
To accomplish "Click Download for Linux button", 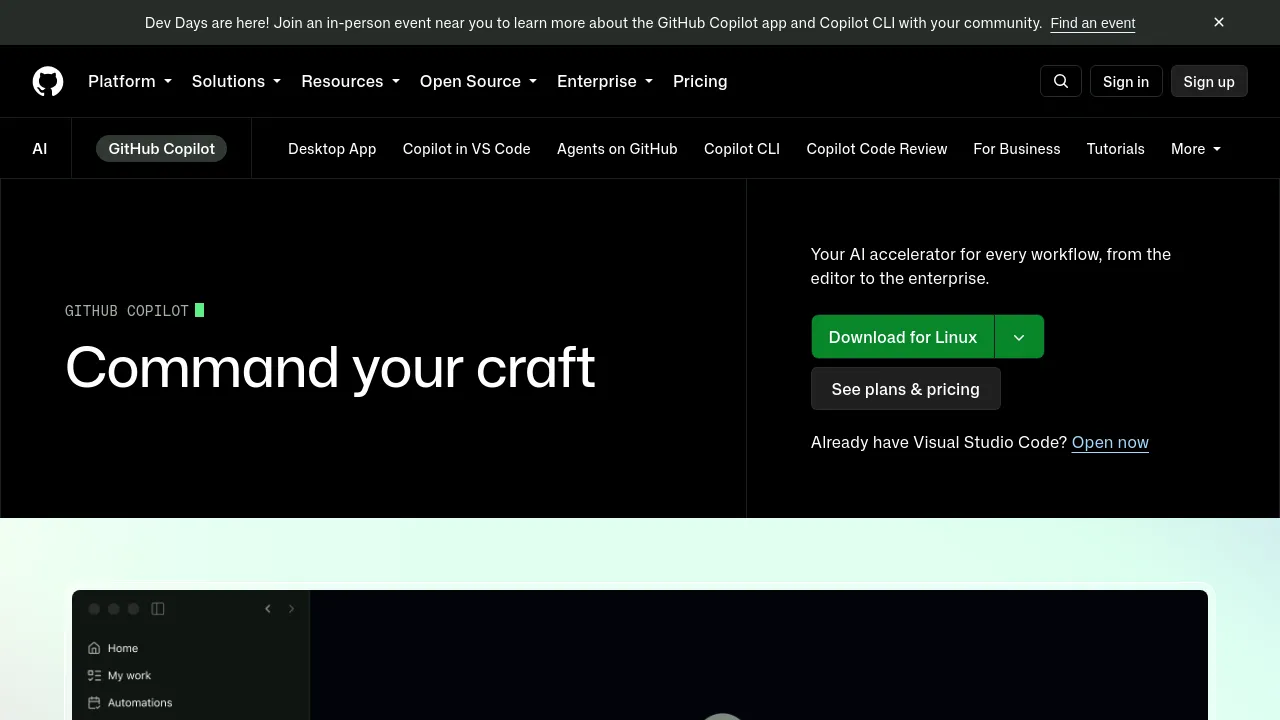I will click(x=903, y=337).
